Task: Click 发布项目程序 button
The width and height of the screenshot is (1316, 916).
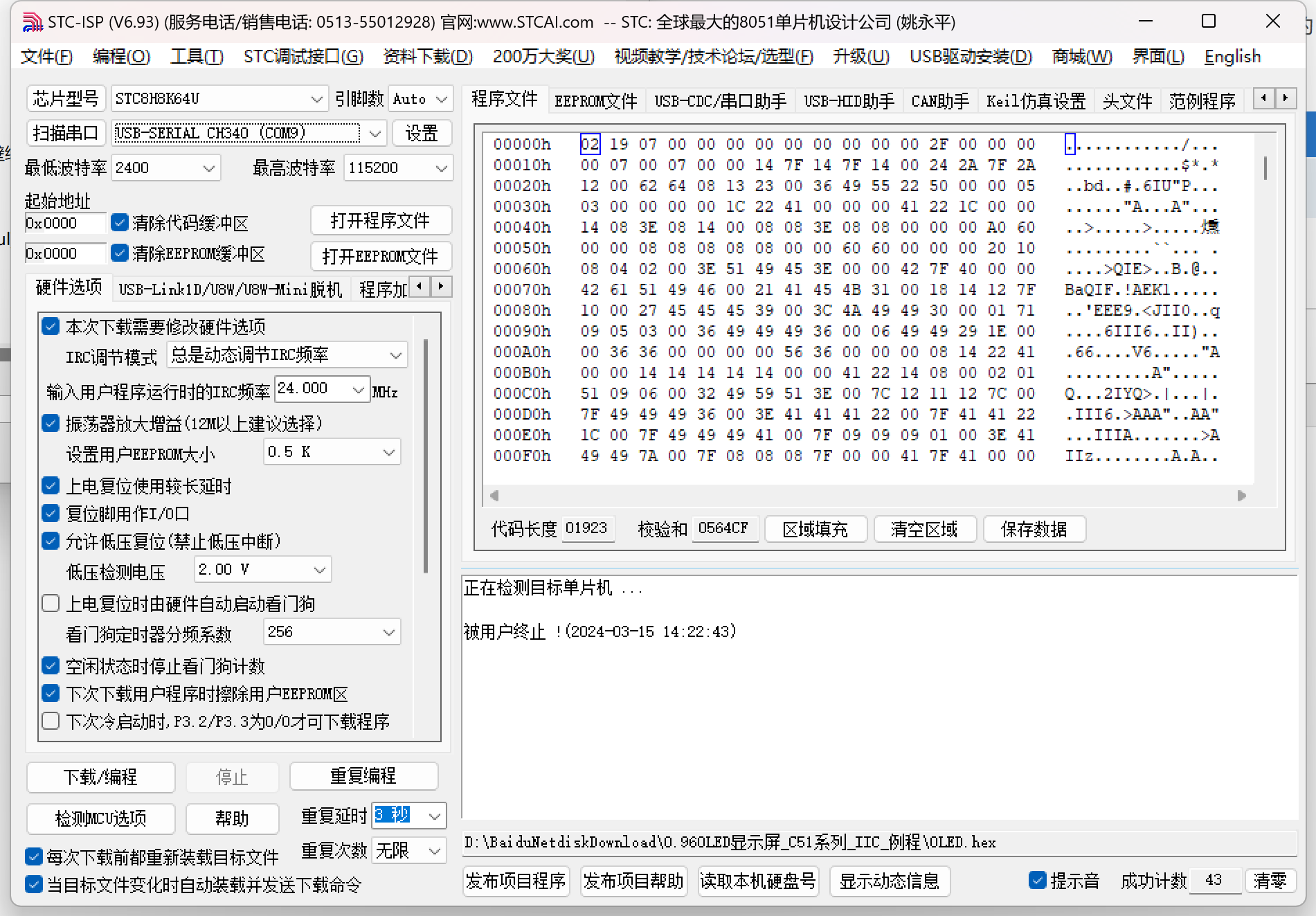Action: [x=516, y=881]
